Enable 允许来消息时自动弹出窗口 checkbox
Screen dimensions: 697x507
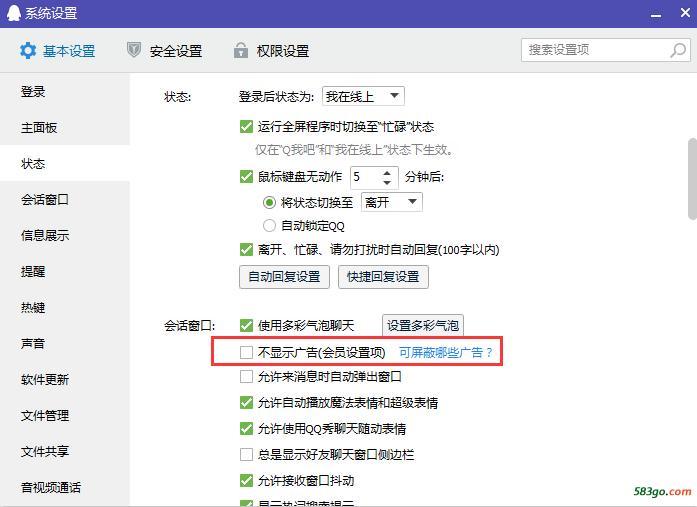pyautogui.click(x=246, y=377)
